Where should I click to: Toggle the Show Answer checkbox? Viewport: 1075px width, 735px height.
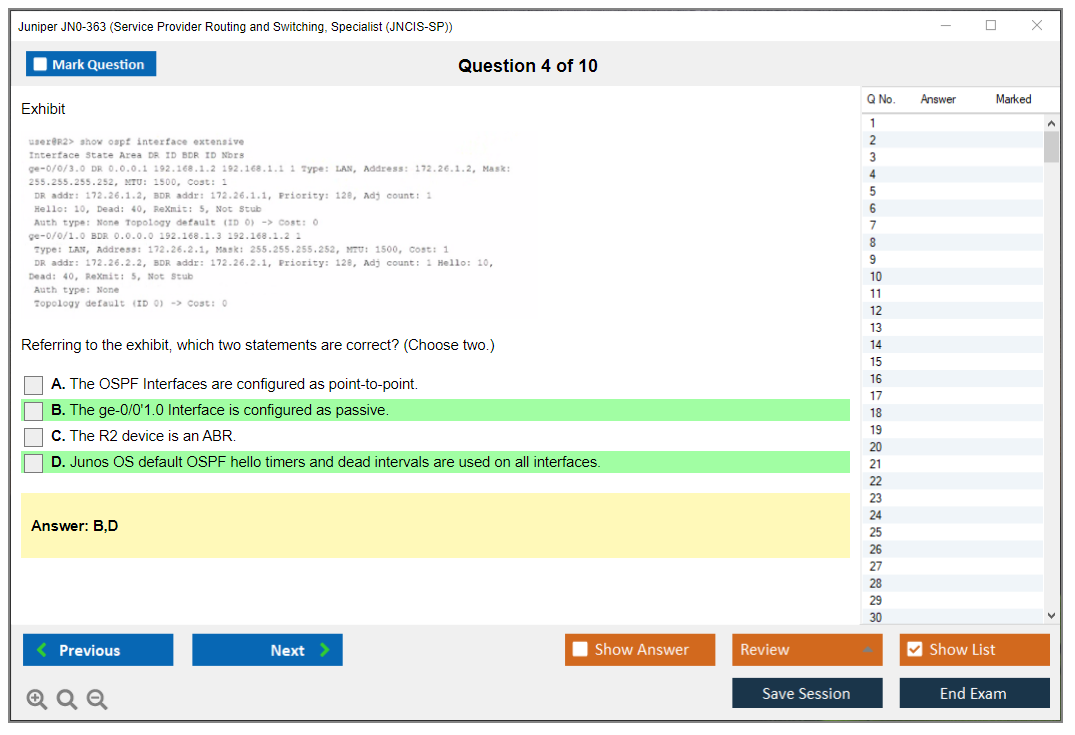click(581, 650)
